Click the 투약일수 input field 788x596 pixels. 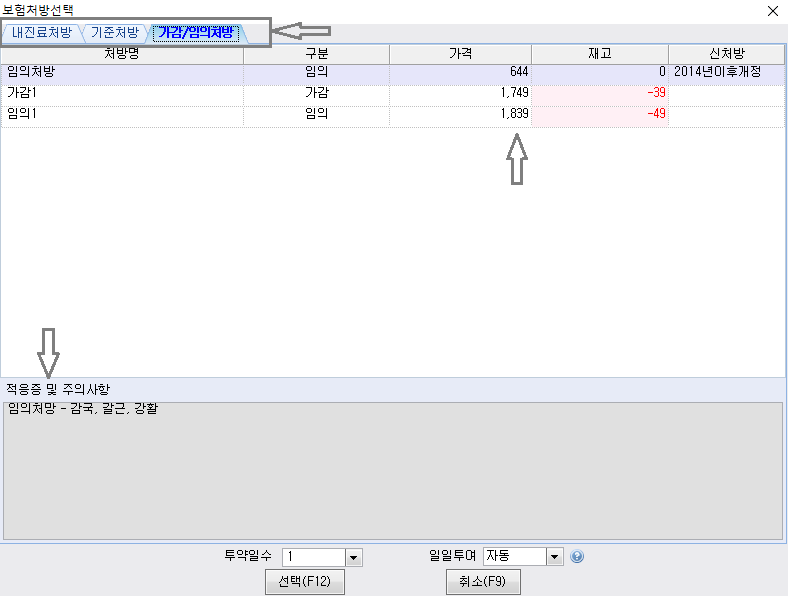(x=314, y=557)
